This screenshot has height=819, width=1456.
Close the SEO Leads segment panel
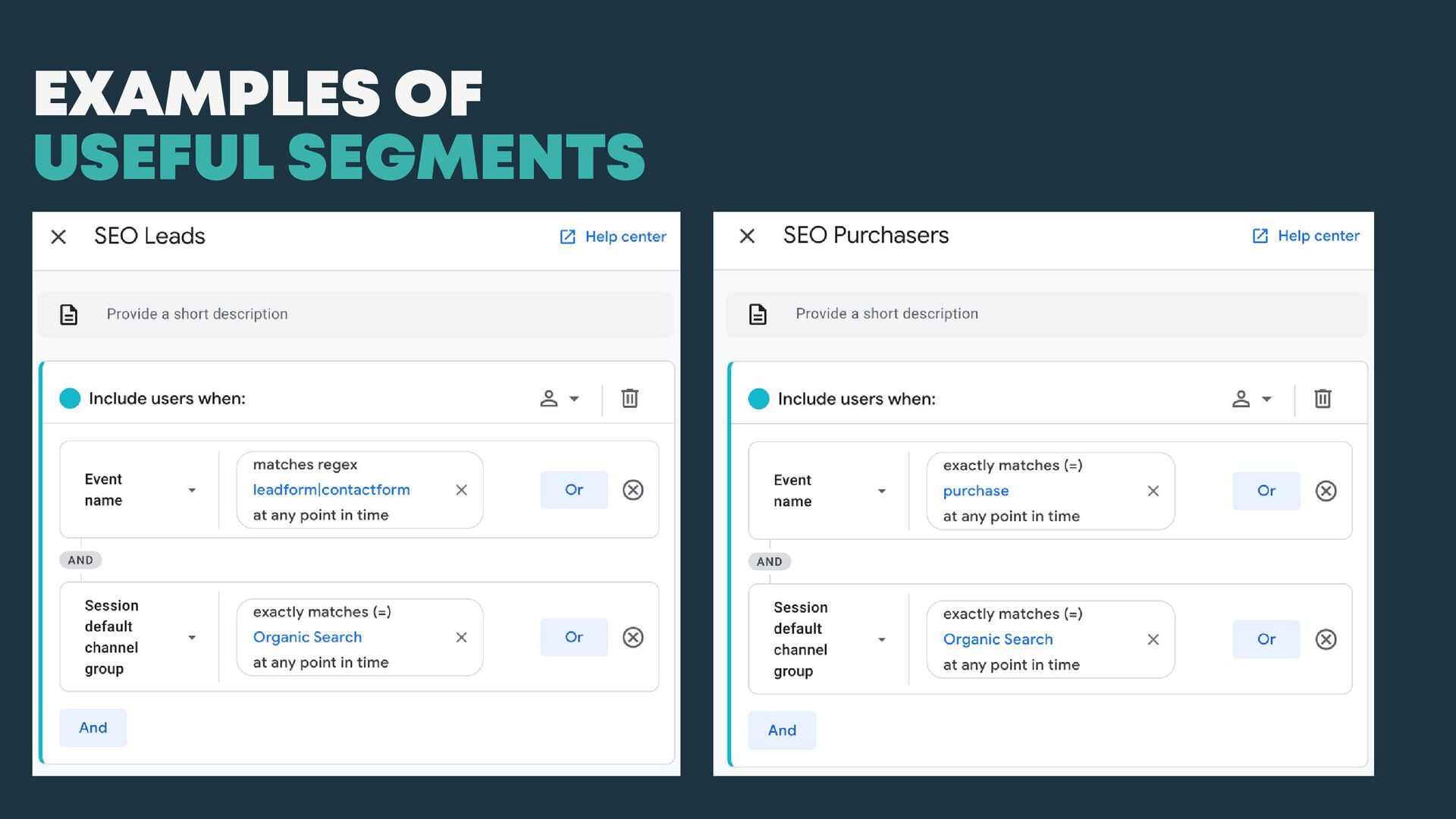point(58,237)
